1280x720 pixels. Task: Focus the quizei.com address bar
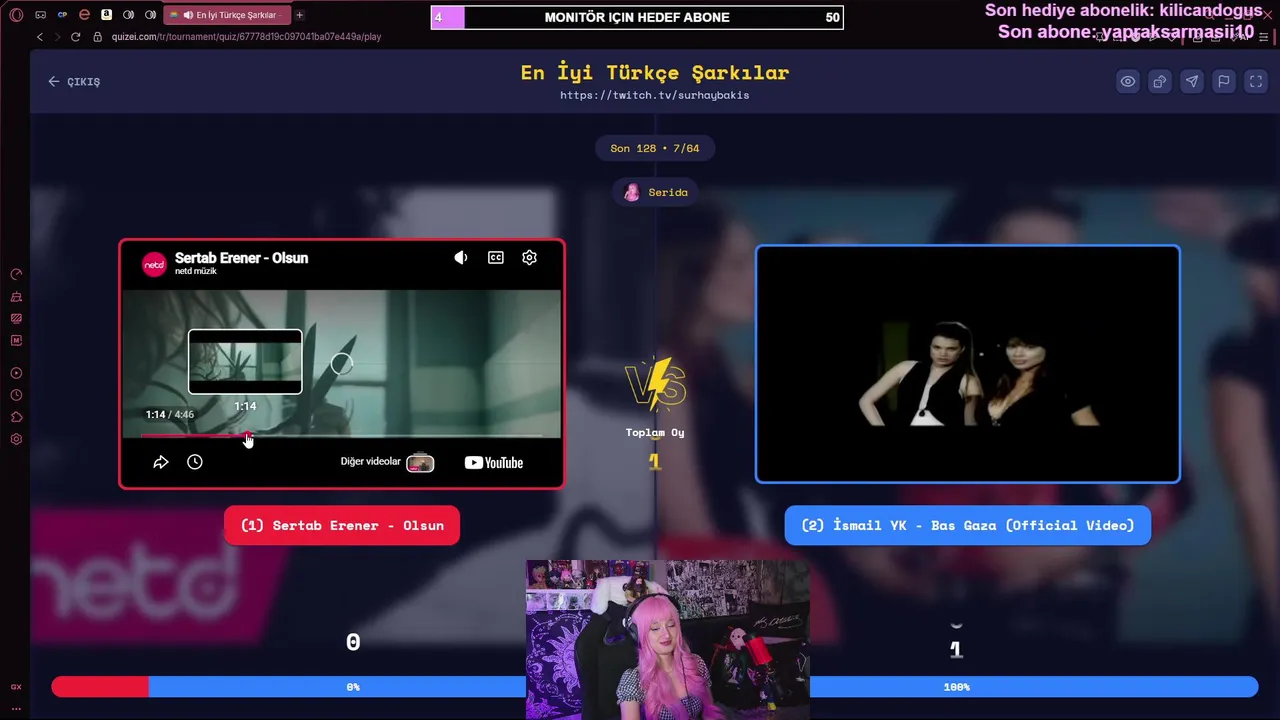point(246,37)
